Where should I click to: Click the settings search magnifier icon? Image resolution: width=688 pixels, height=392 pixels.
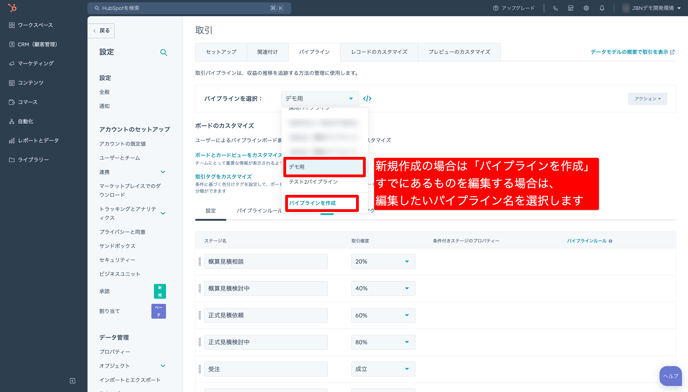[163, 53]
